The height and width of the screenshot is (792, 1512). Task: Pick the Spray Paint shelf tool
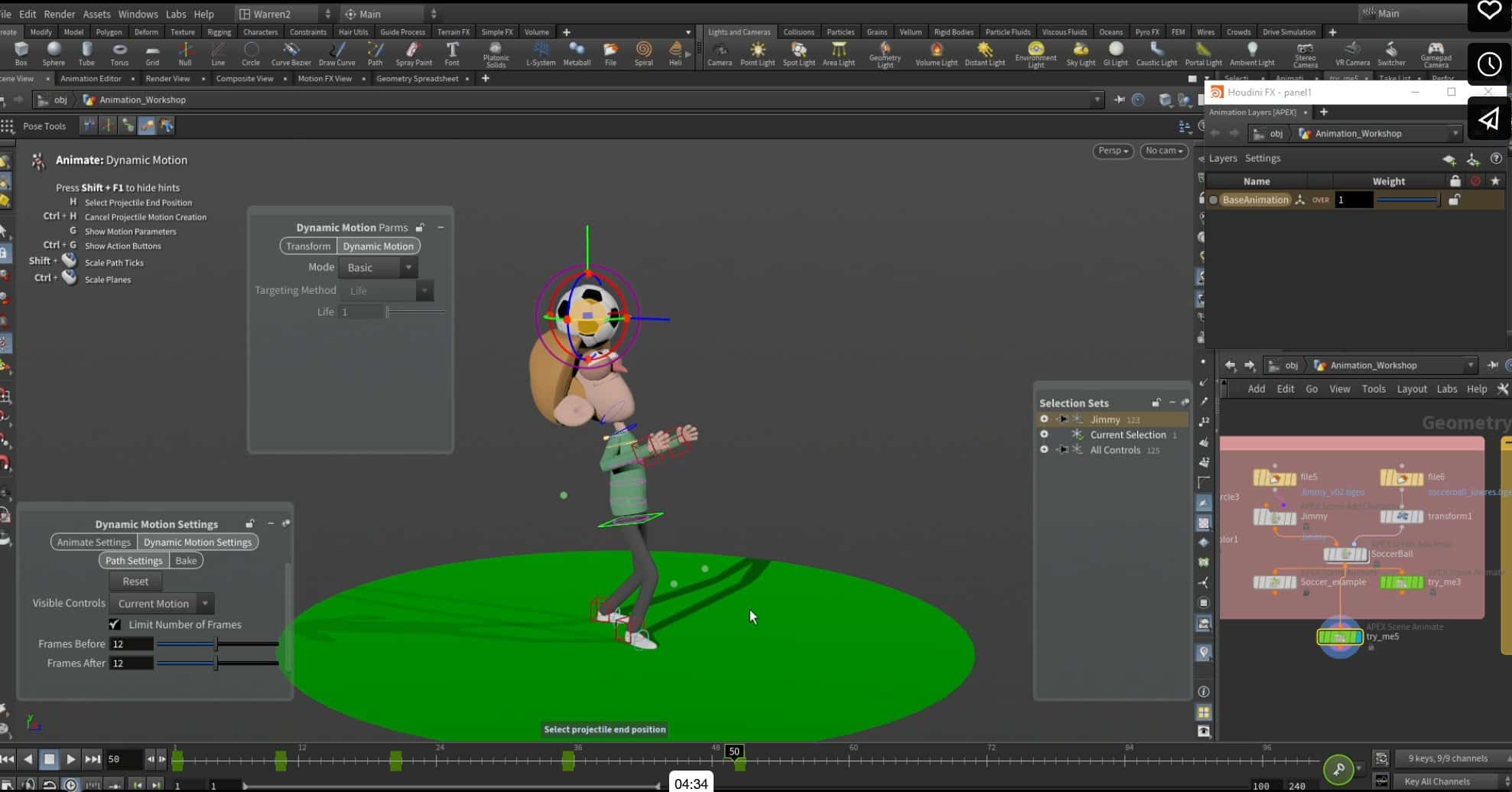coord(413,54)
